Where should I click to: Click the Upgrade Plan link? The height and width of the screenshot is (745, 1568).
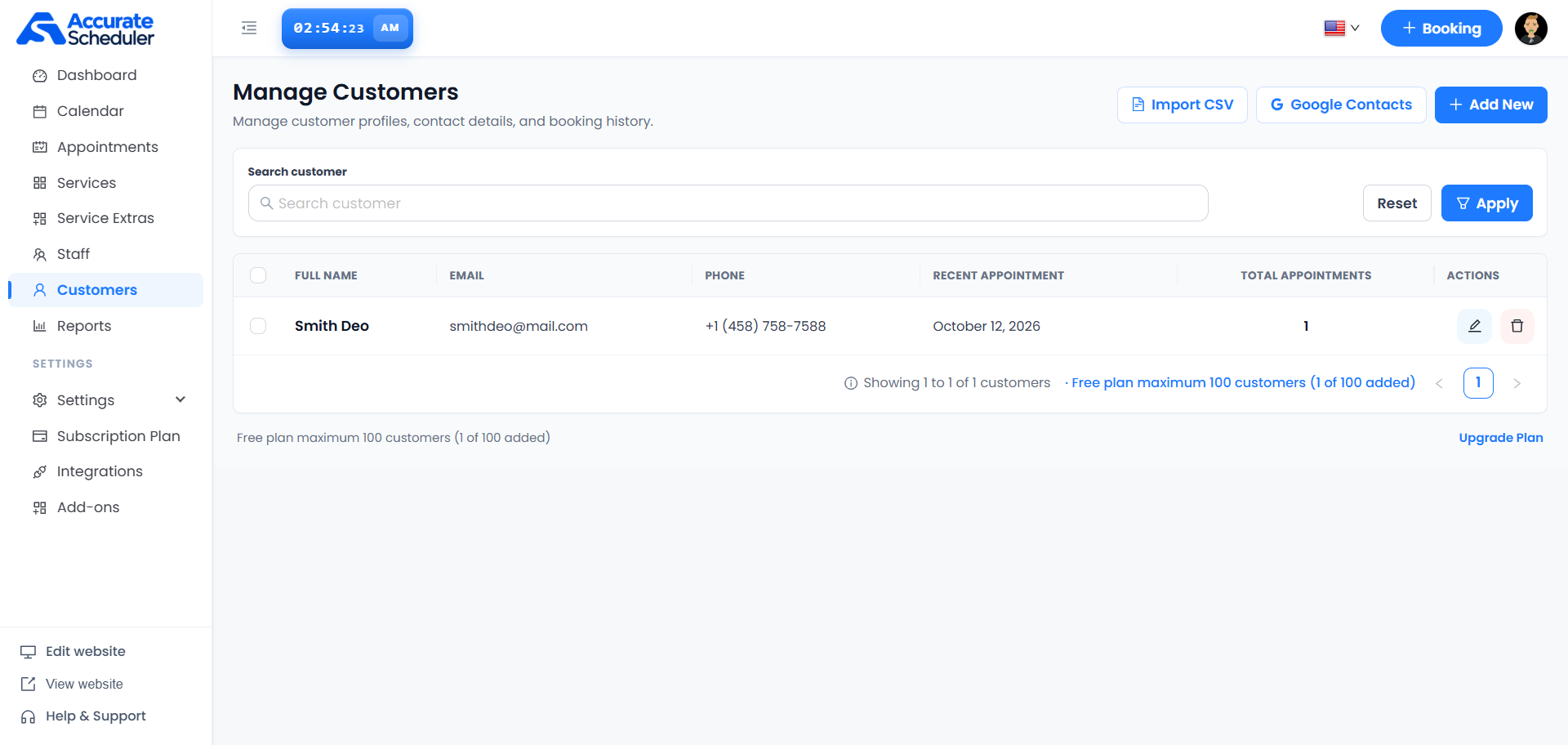tap(1501, 438)
